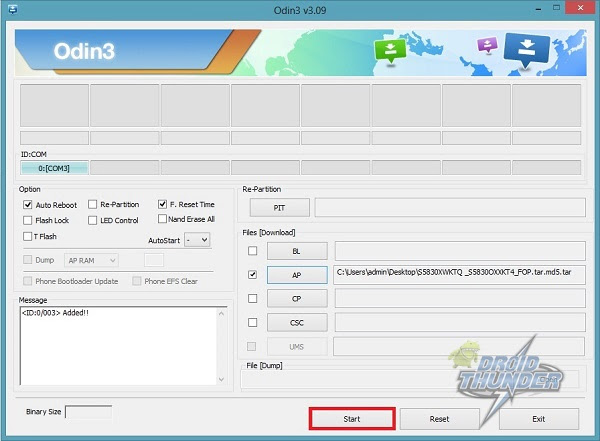Tick the BL file checkbox
The height and width of the screenshot is (441, 600).
tap(253, 251)
